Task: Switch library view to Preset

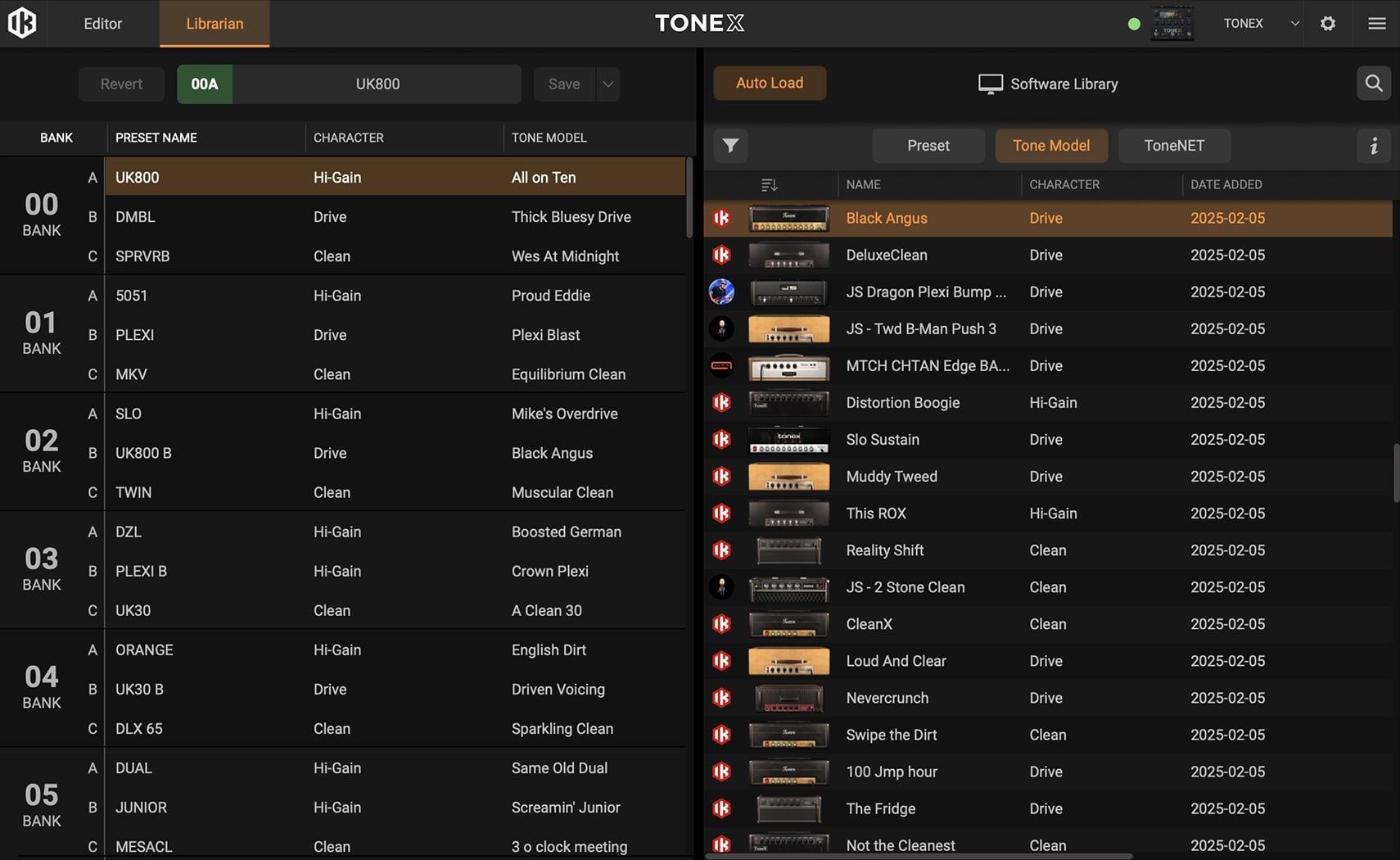Action: point(928,146)
